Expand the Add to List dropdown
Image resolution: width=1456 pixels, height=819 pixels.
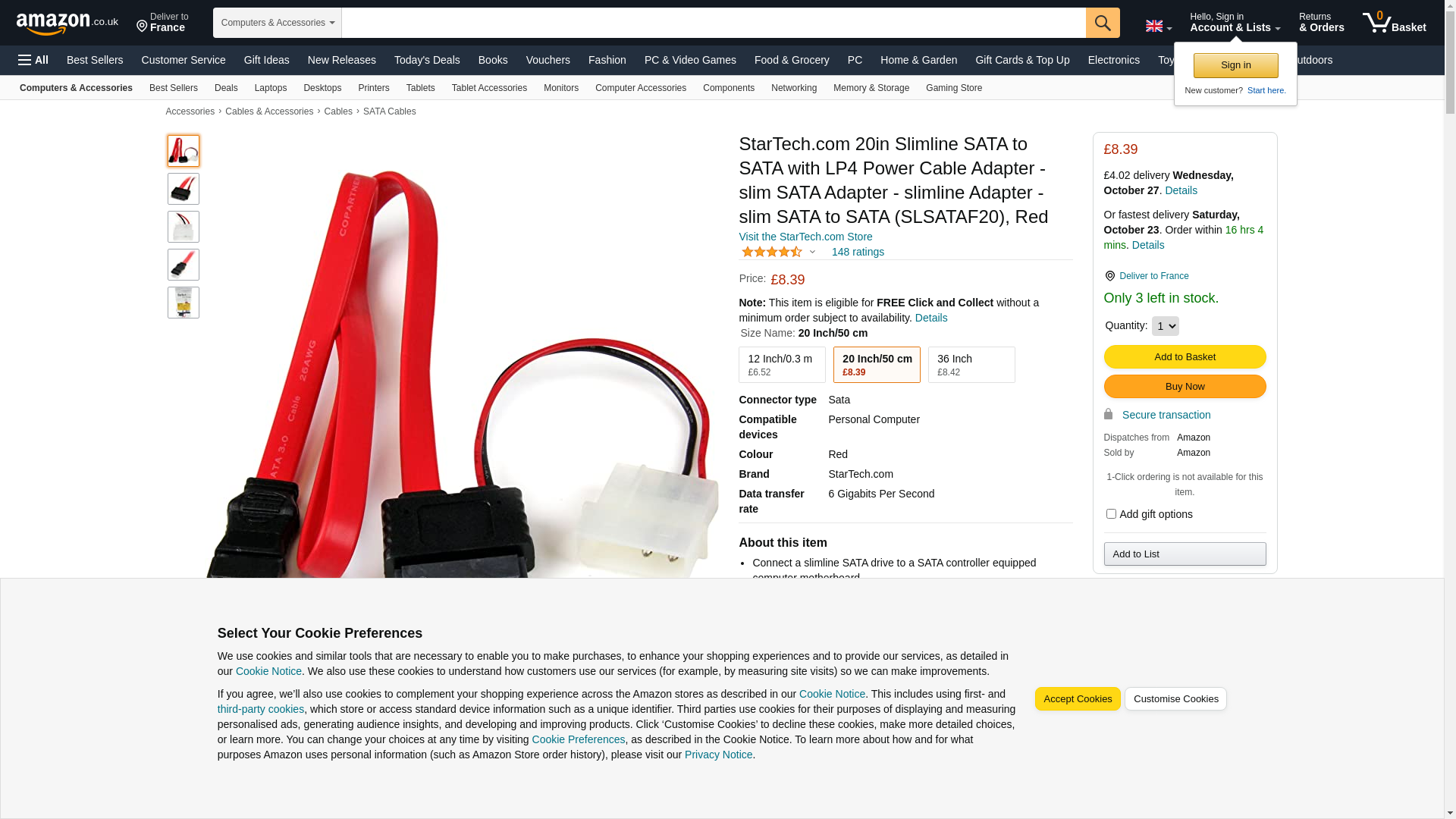pos(1185,554)
